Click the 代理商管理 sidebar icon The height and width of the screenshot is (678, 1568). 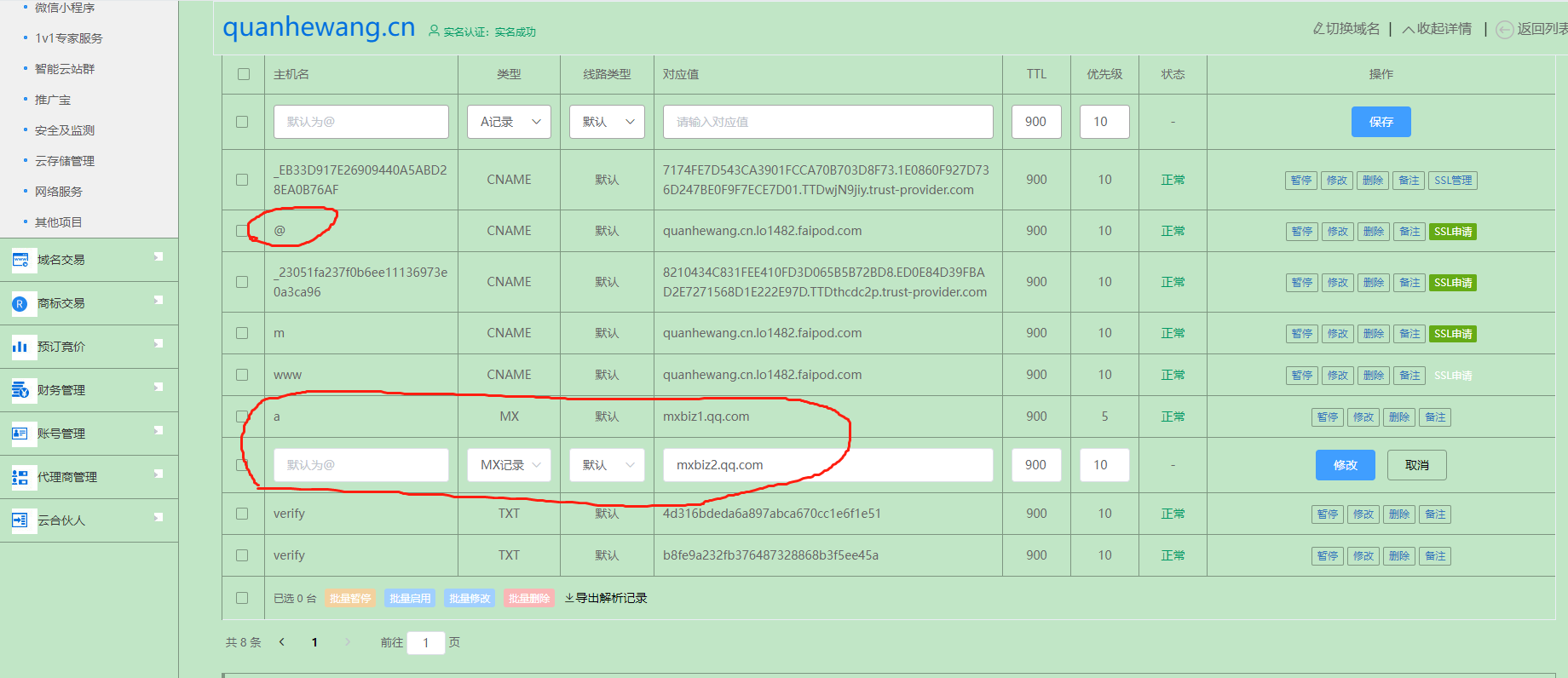pyautogui.click(x=20, y=477)
